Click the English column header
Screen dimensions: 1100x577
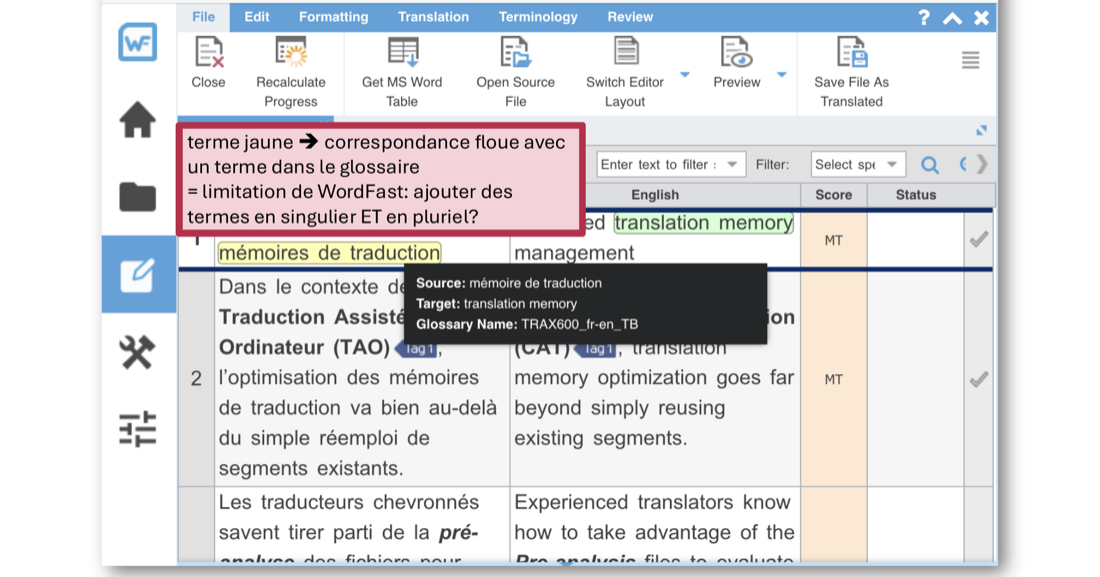click(655, 195)
